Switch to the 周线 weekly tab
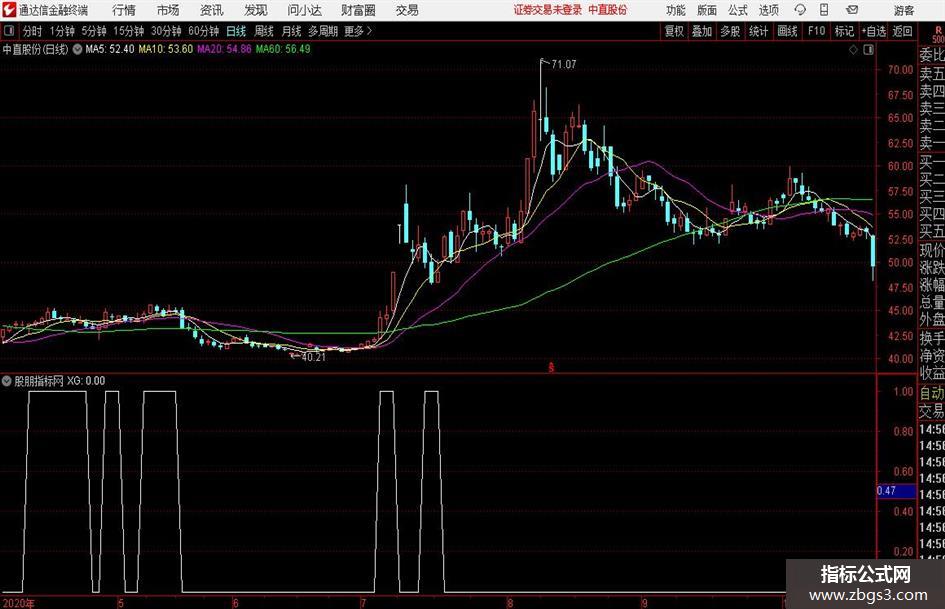 click(x=264, y=31)
